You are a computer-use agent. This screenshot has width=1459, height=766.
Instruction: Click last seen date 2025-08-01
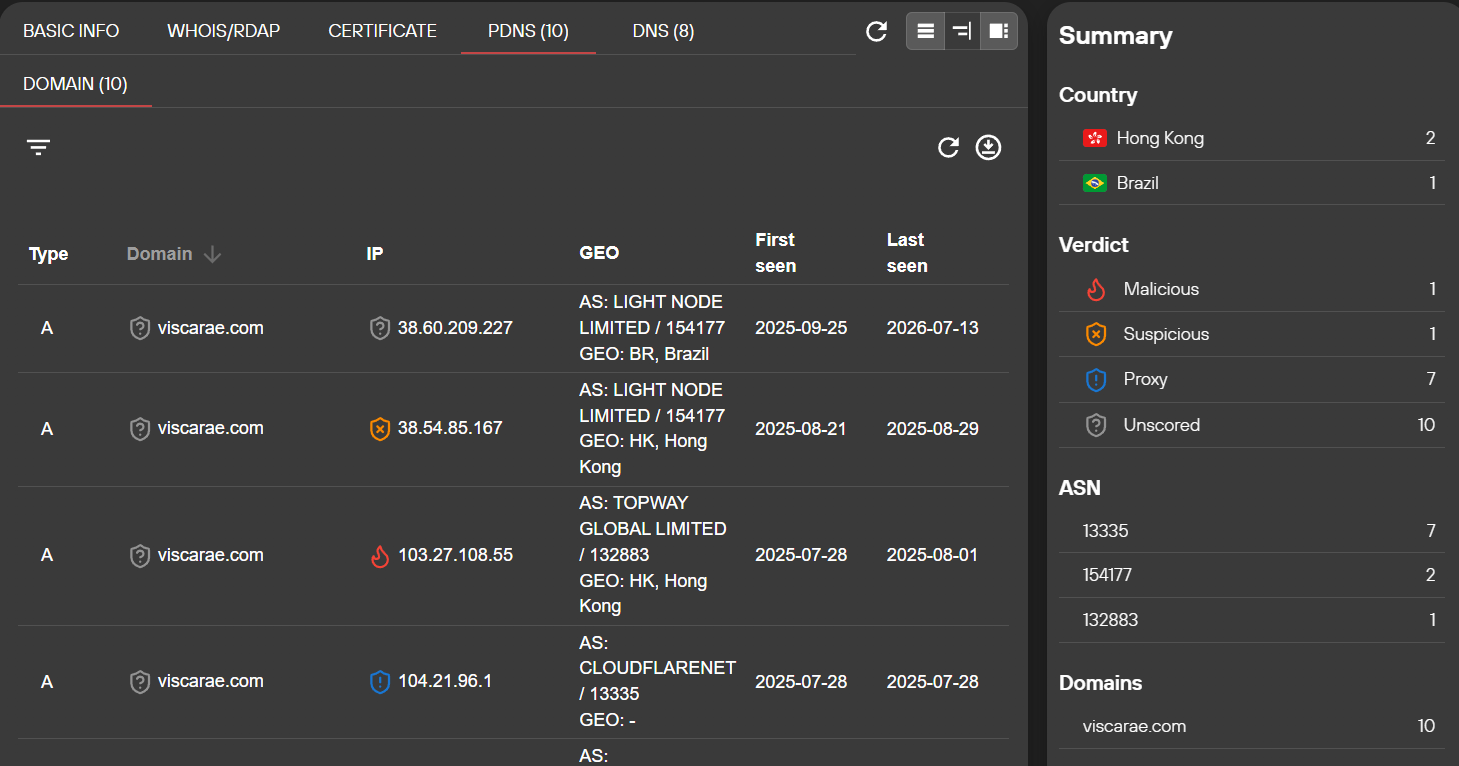(933, 555)
